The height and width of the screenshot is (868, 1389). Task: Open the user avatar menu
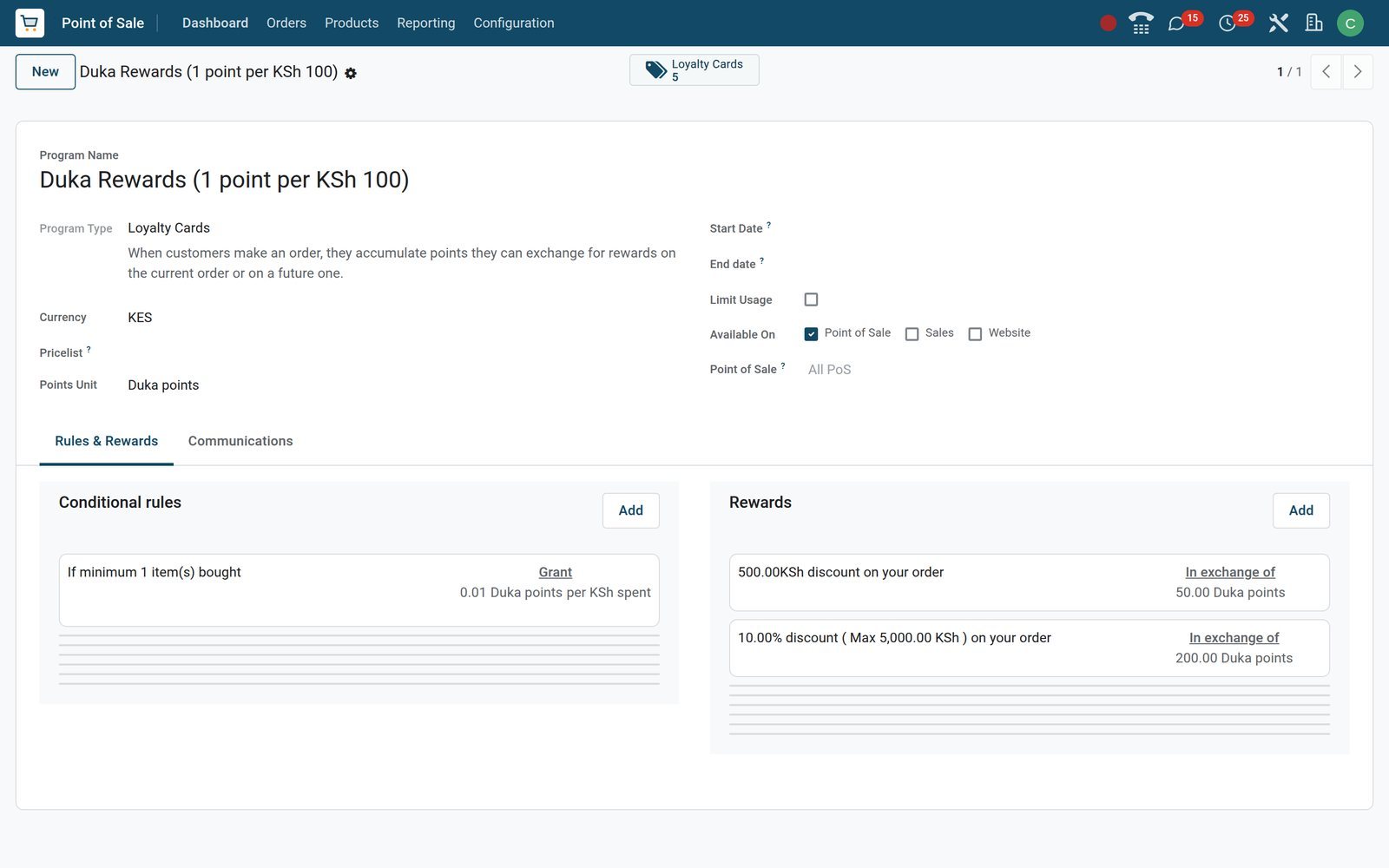click(x=1350, y=23)
